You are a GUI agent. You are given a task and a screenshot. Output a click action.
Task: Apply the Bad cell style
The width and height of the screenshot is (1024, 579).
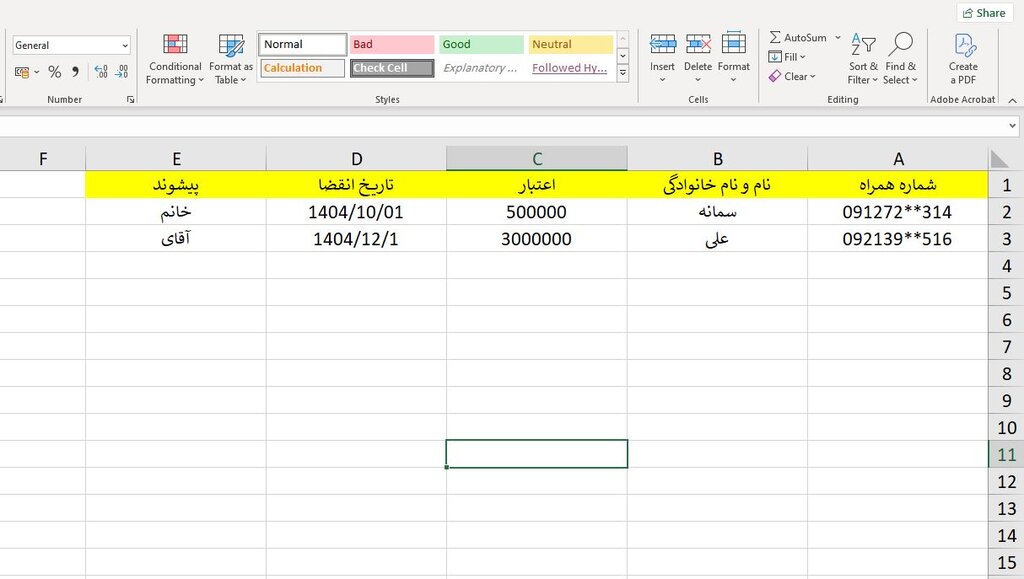point(392,45)
